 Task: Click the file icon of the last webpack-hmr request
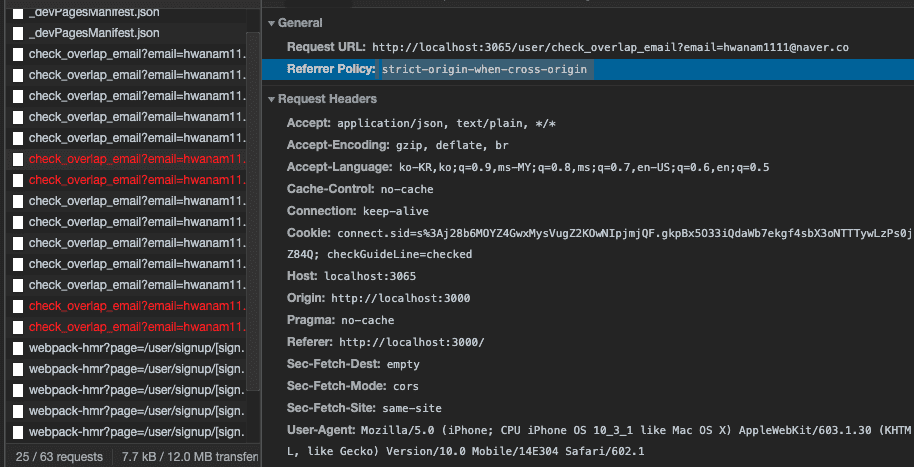[x=18, y=432]
